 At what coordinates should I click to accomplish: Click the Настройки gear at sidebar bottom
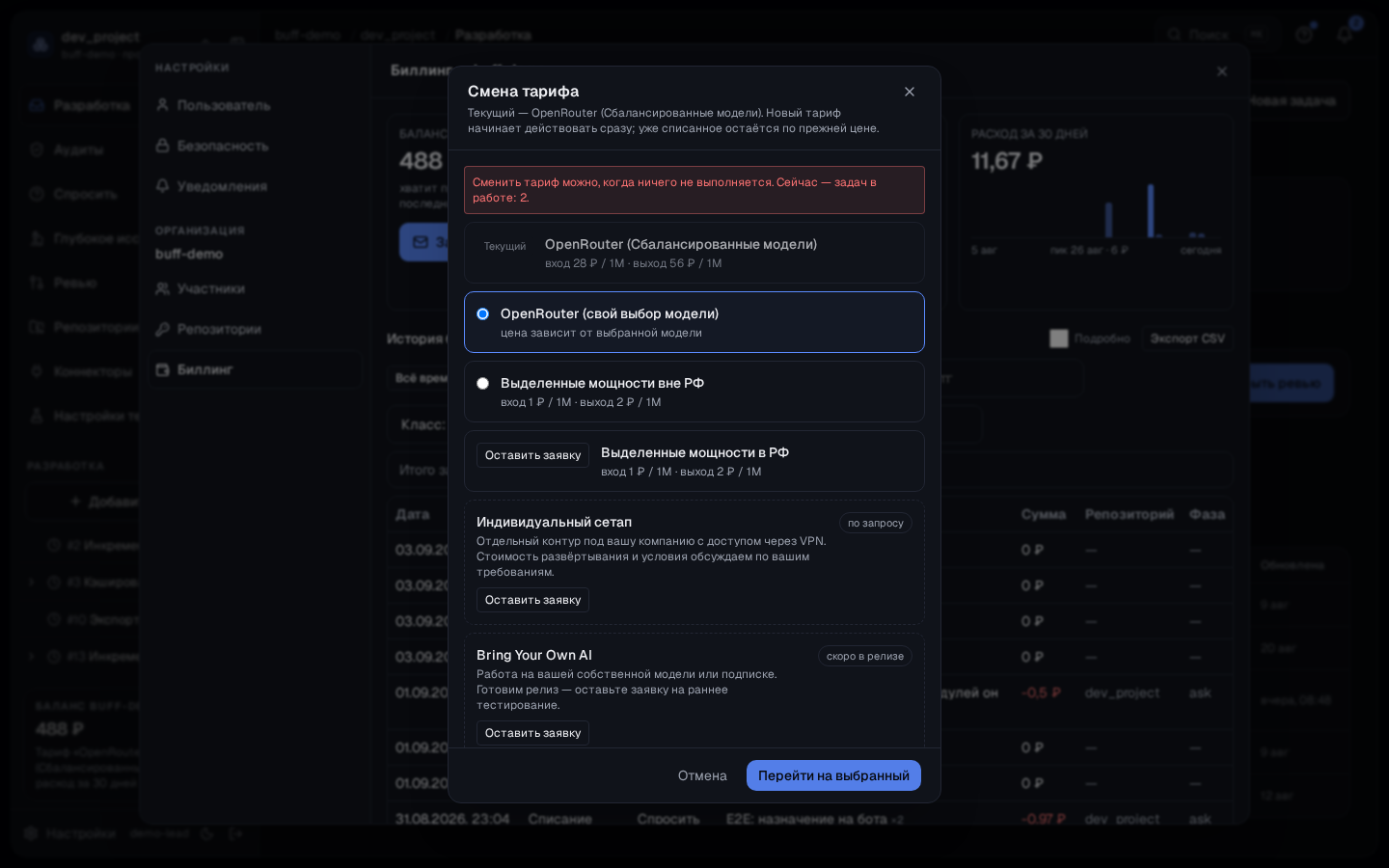31,833
